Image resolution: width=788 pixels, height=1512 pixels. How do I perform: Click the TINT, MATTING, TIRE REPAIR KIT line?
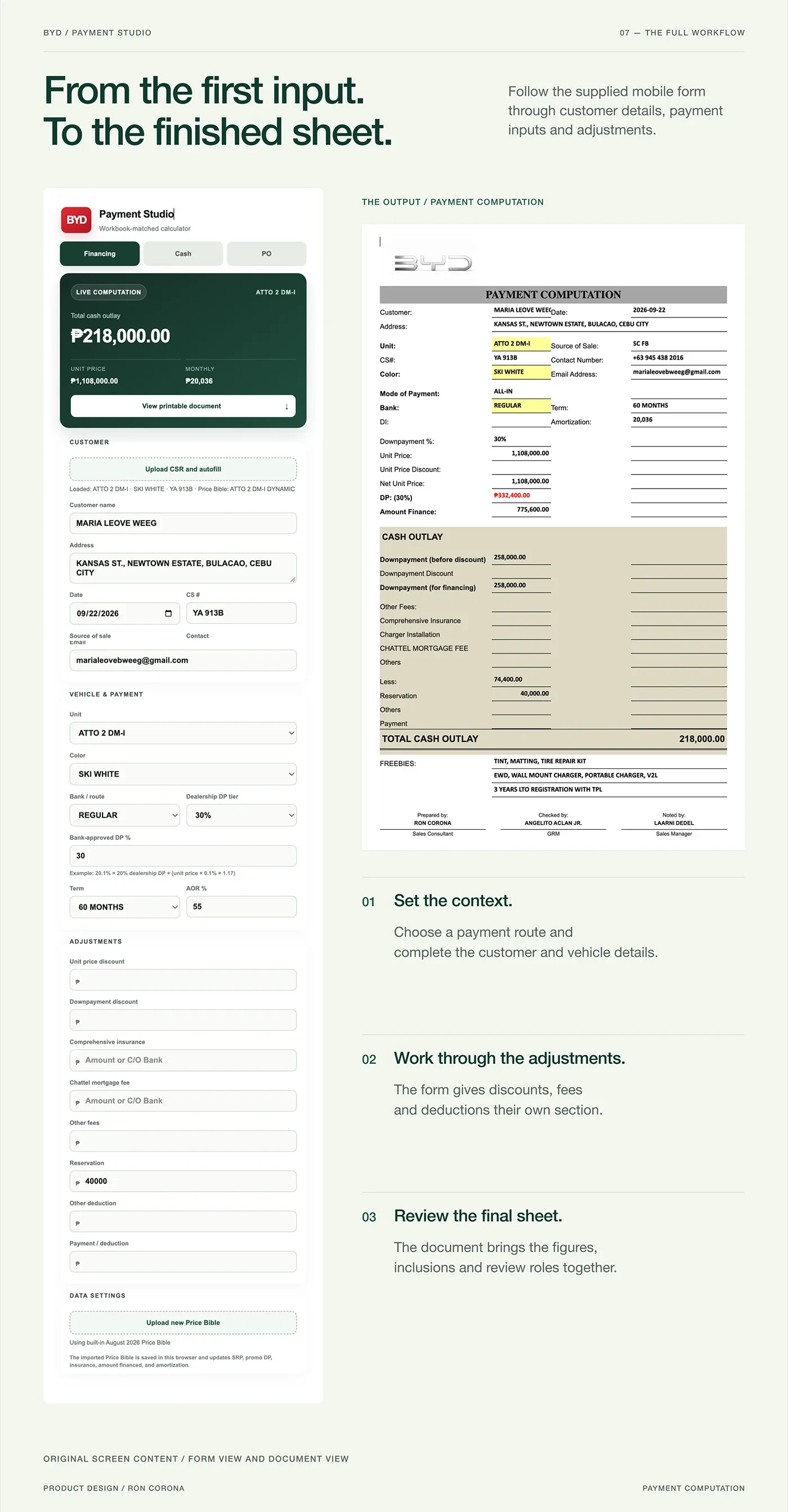point(540,761)
